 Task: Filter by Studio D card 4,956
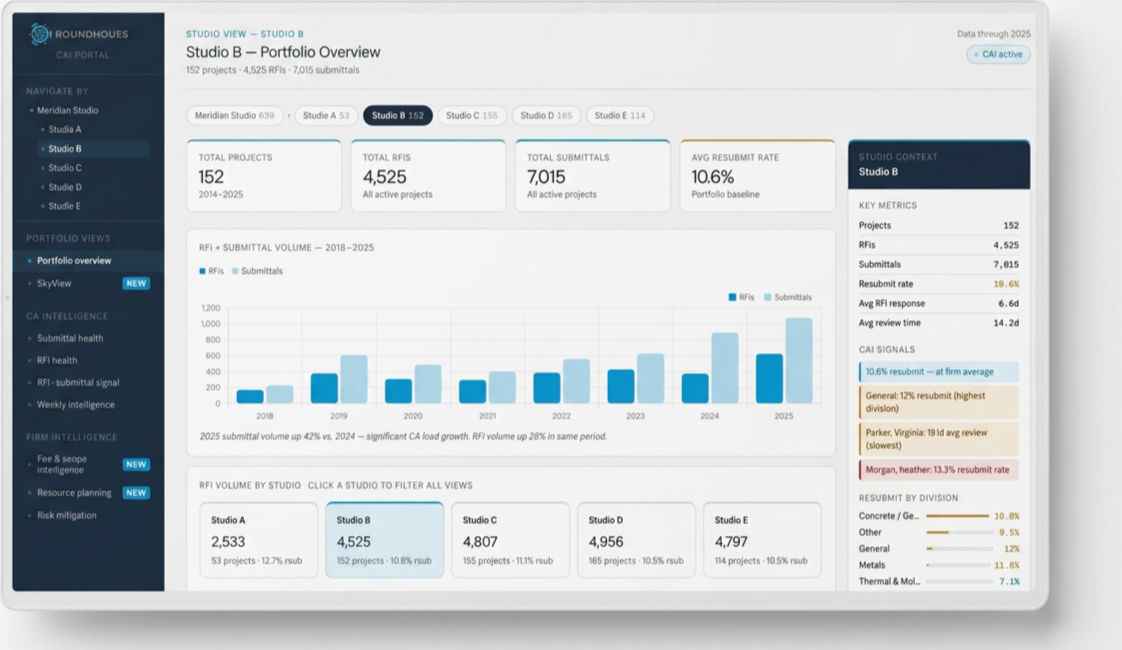click(636, 540)
